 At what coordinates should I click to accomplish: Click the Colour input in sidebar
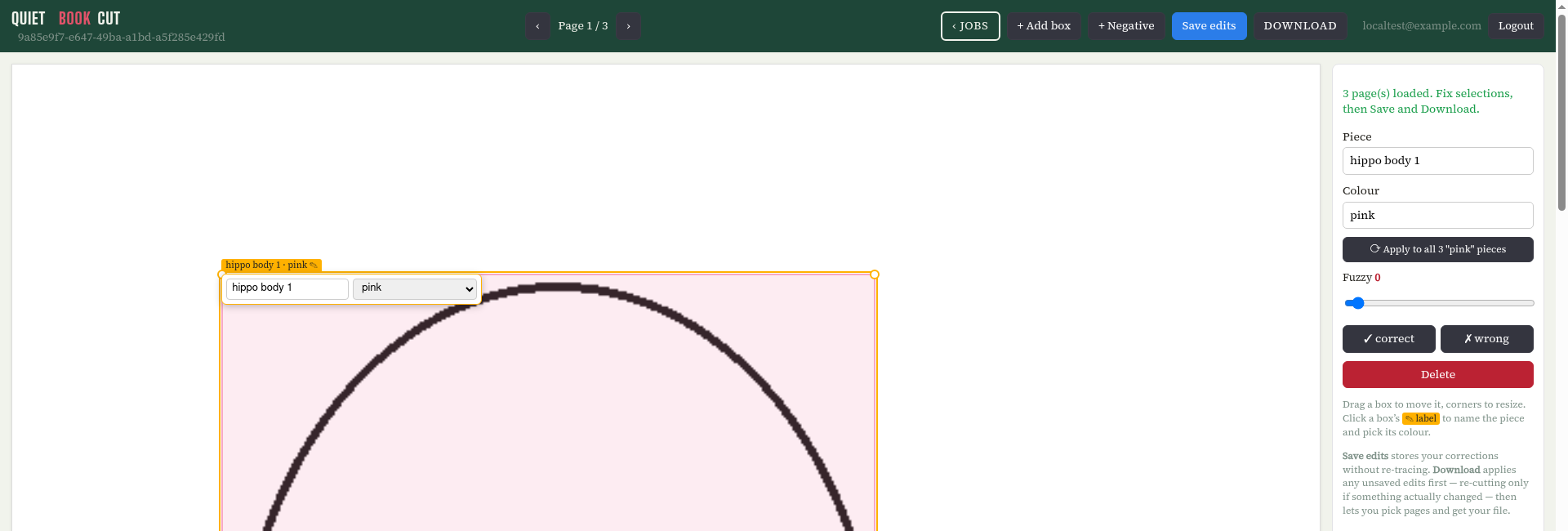point(1437,216)
